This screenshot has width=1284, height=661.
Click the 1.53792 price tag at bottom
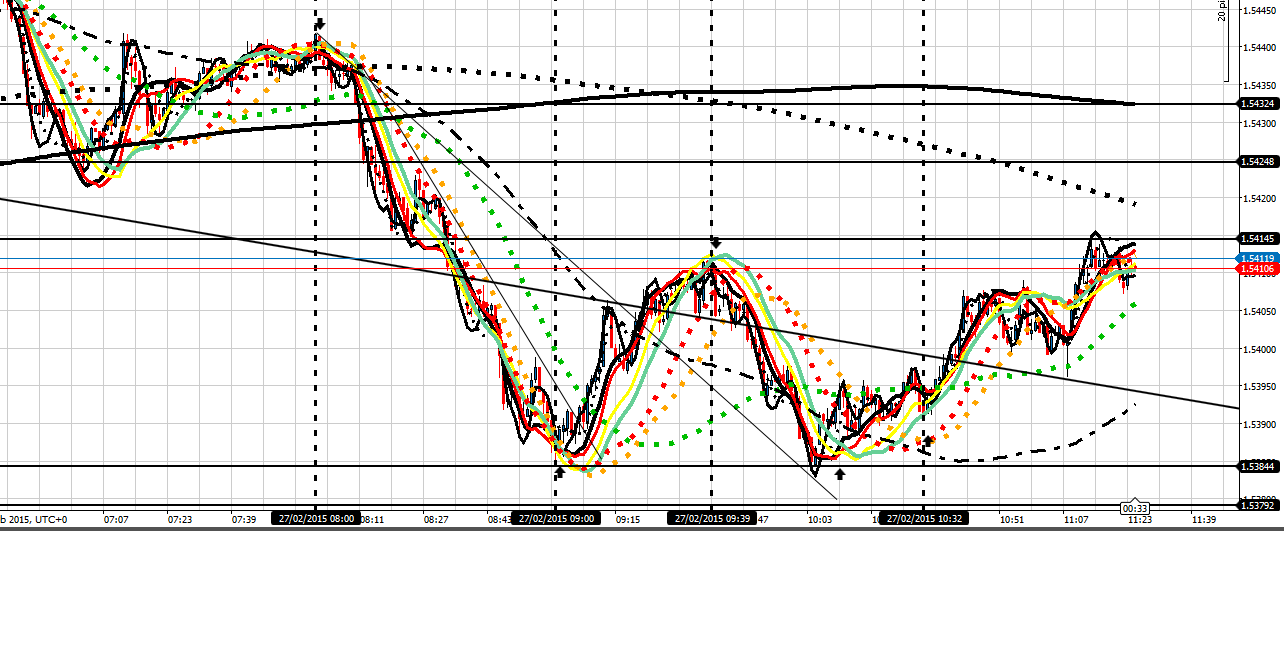(1256, 505)
